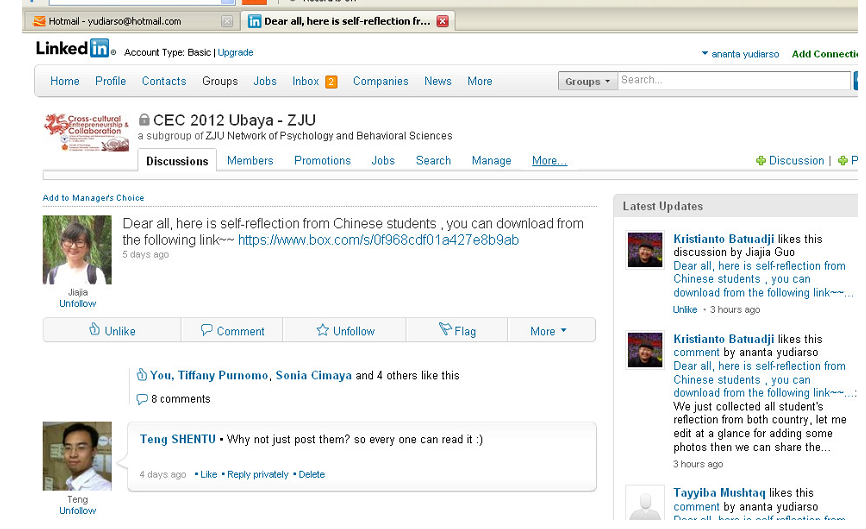The height and width of the screenshot is (529, 866).
Task: Expand the More dropdown below the post
Action: click(x=548, y=331)
